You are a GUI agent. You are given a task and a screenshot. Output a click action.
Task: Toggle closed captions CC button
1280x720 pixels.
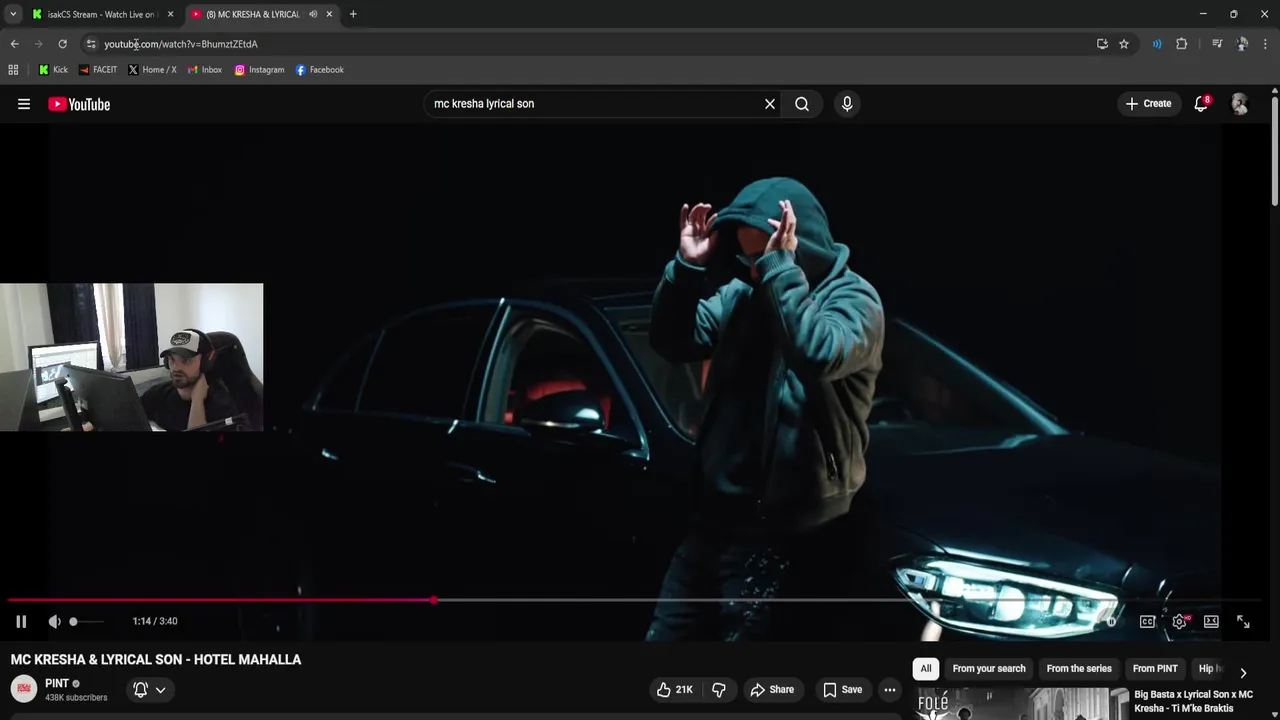[1147, 621]
